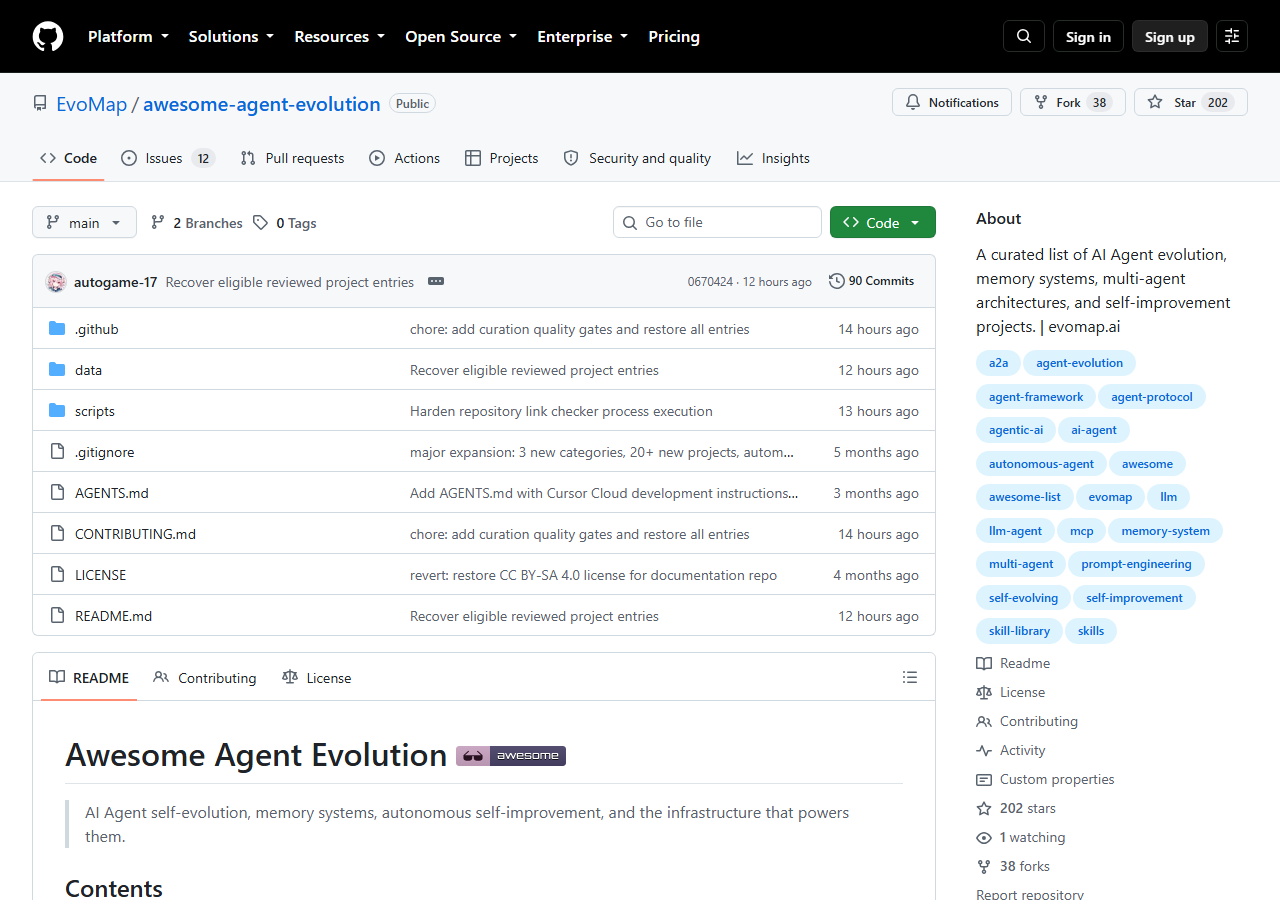Switch to the Insights tab
This screenshot has height=900, width=1280.
pos(773,158)
